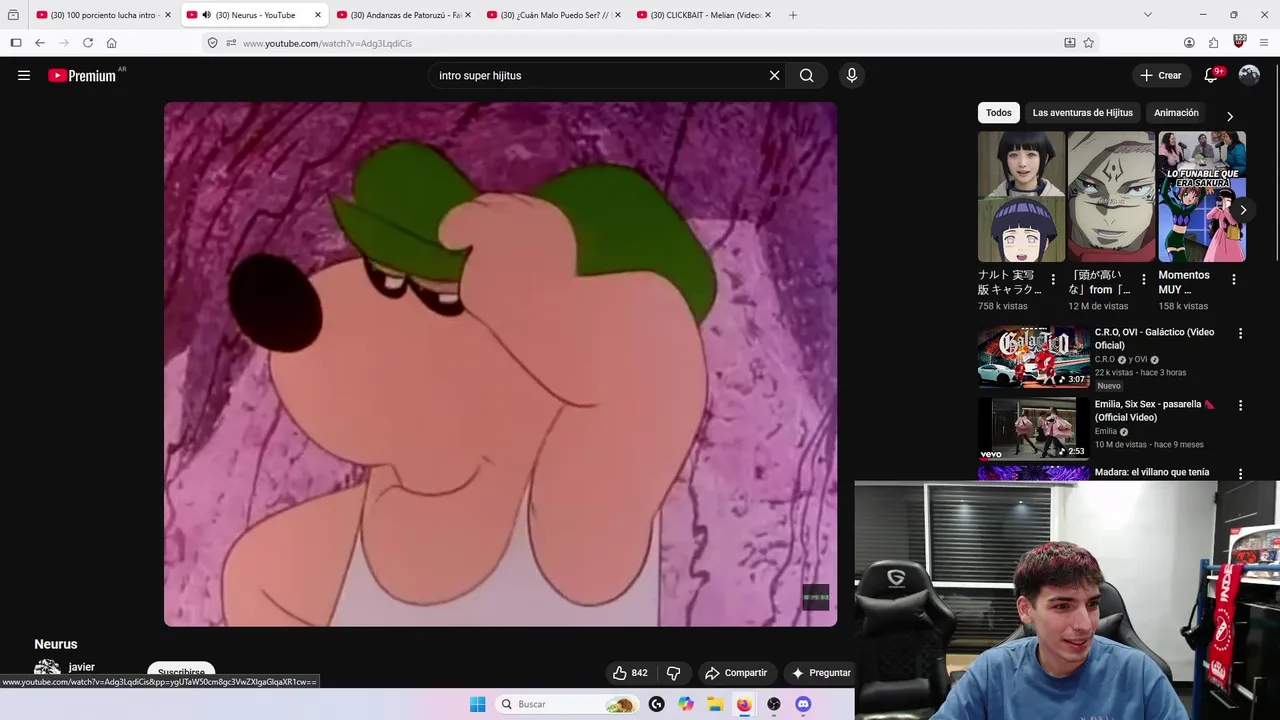Open the Galáctico video thumbnail
The height and width of the screenshot is (720, 1280).
coord(1034,357)
